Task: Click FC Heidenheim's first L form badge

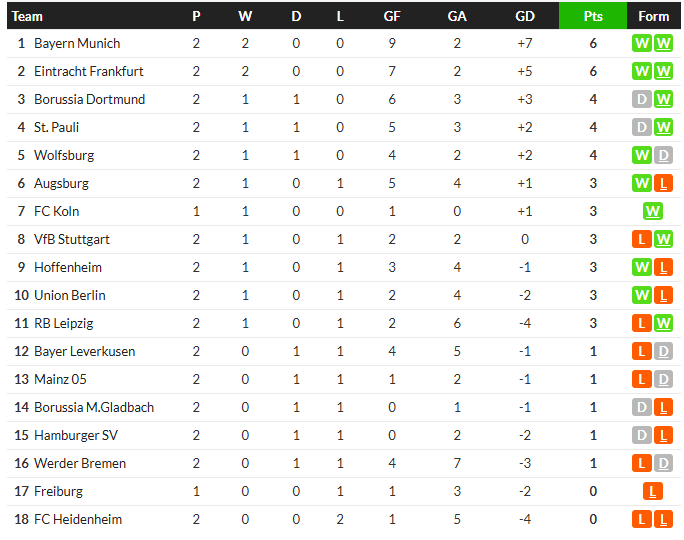Action: coord(642,519)
